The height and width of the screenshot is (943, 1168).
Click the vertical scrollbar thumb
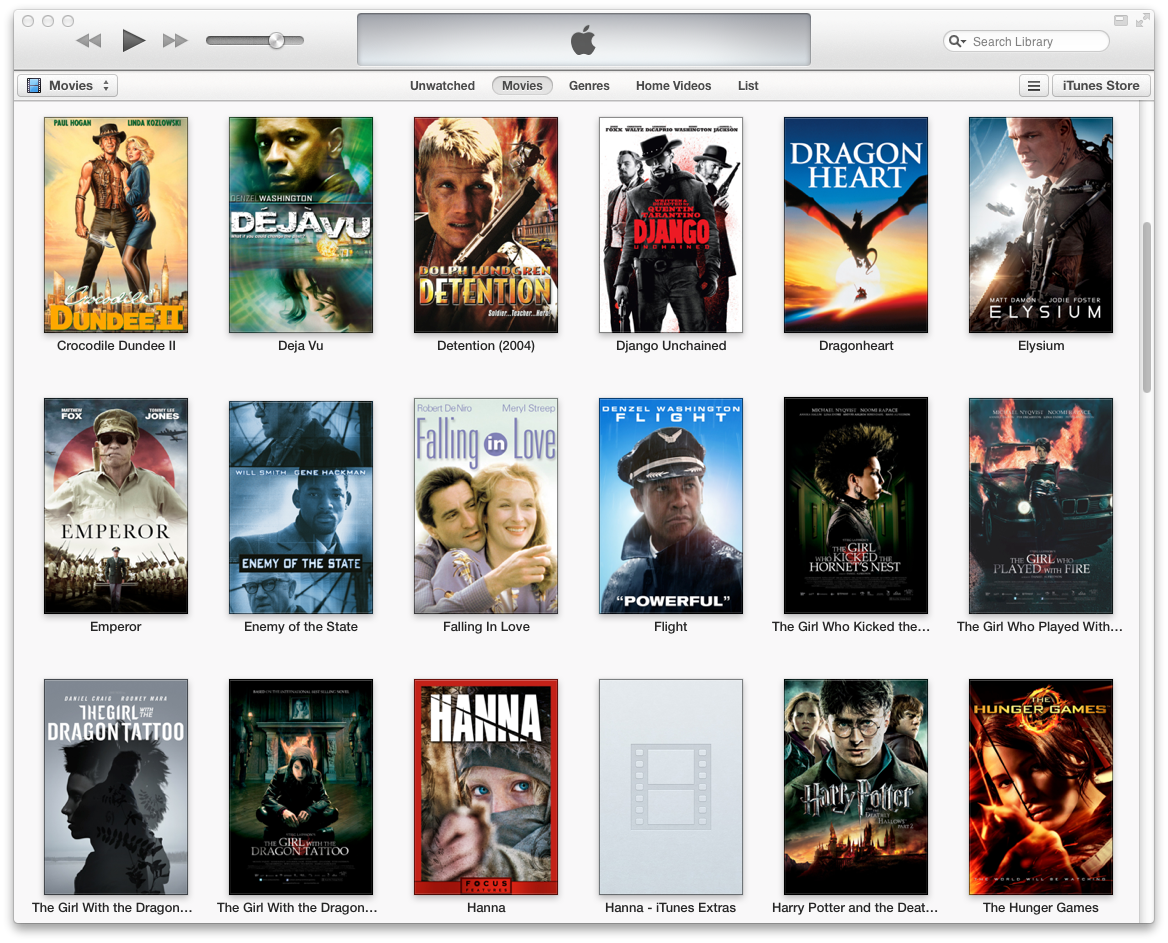pos(1147,307)
